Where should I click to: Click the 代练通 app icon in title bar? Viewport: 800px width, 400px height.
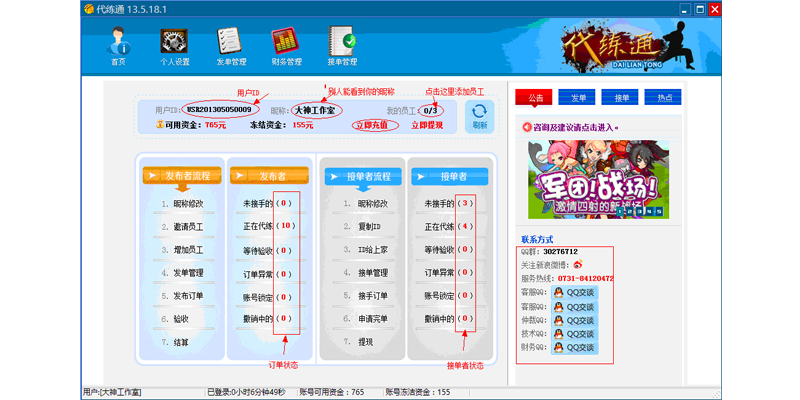point(89,9)
